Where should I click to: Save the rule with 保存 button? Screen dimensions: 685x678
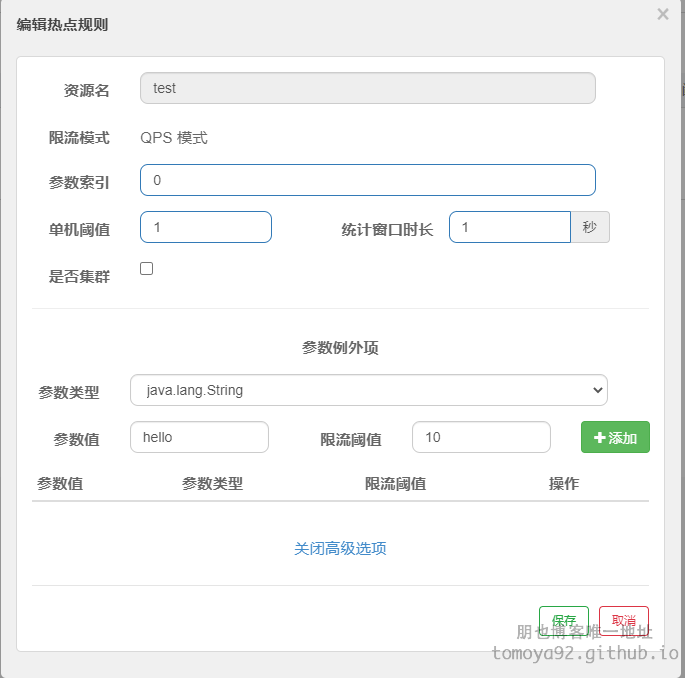564,620
